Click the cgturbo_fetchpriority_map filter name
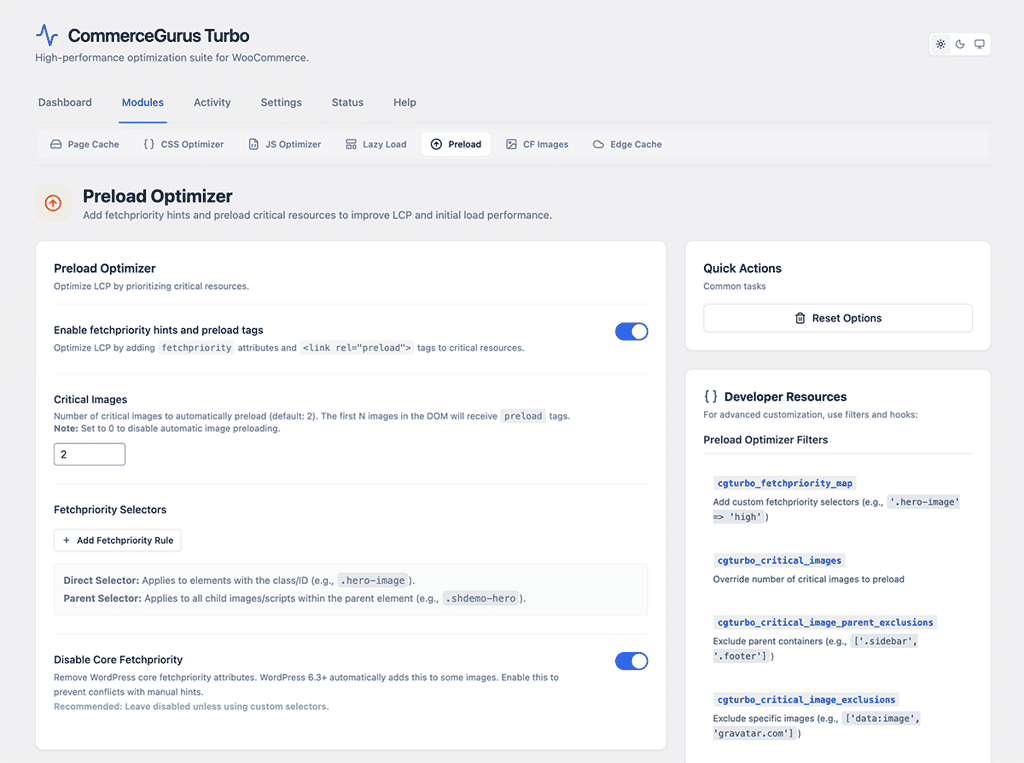The image size is (1024, 763). [784, 483]
